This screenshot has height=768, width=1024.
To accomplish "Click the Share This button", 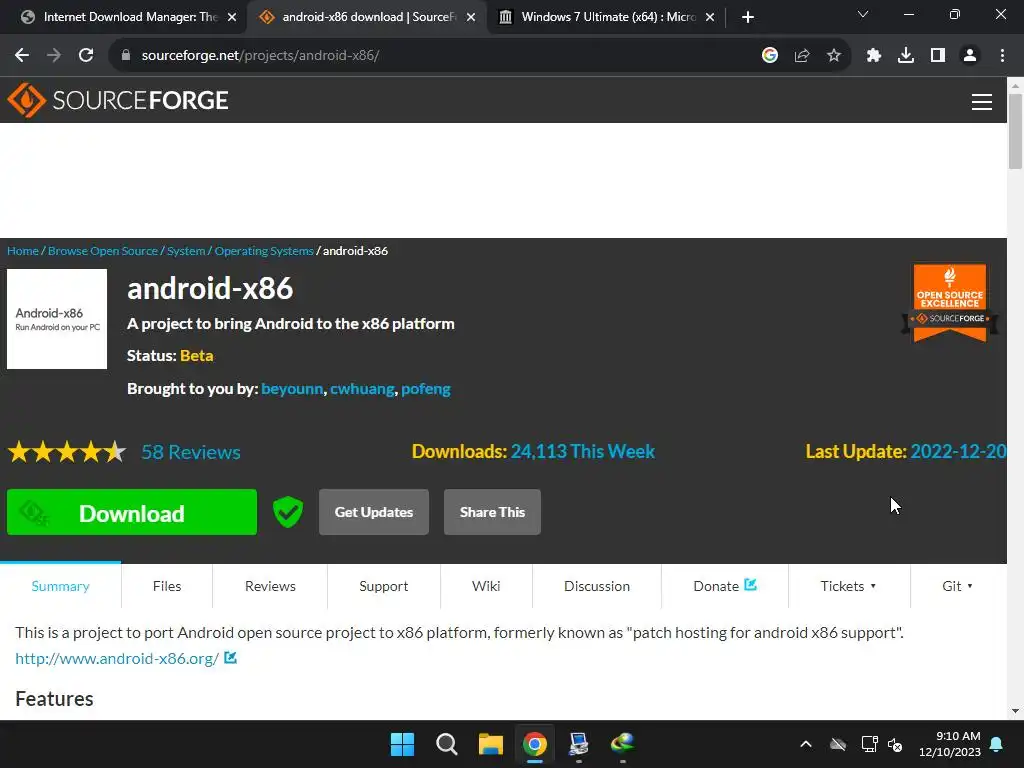I will click(492, 512).
